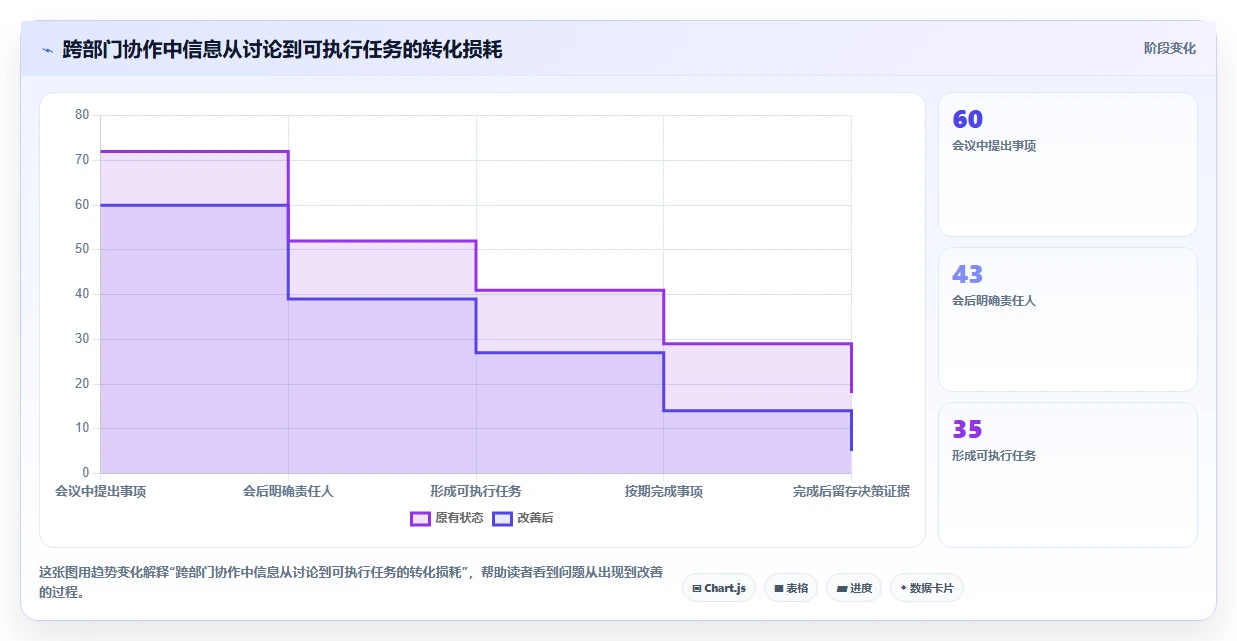Screen dimensions: 1237x641
Task: Click the x-axis label 会后明确责任人
Action: [x=288, y=491]
